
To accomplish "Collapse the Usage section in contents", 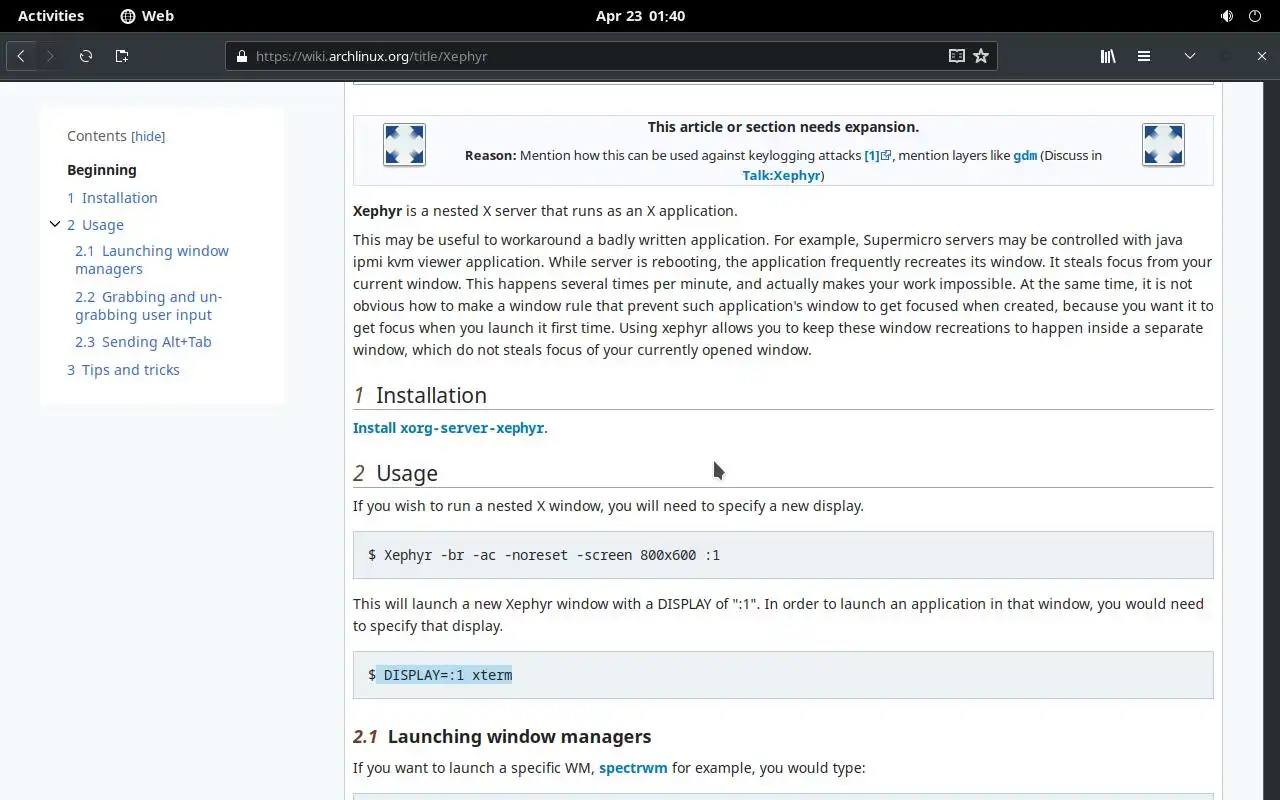I will click(x=55, y=225).
